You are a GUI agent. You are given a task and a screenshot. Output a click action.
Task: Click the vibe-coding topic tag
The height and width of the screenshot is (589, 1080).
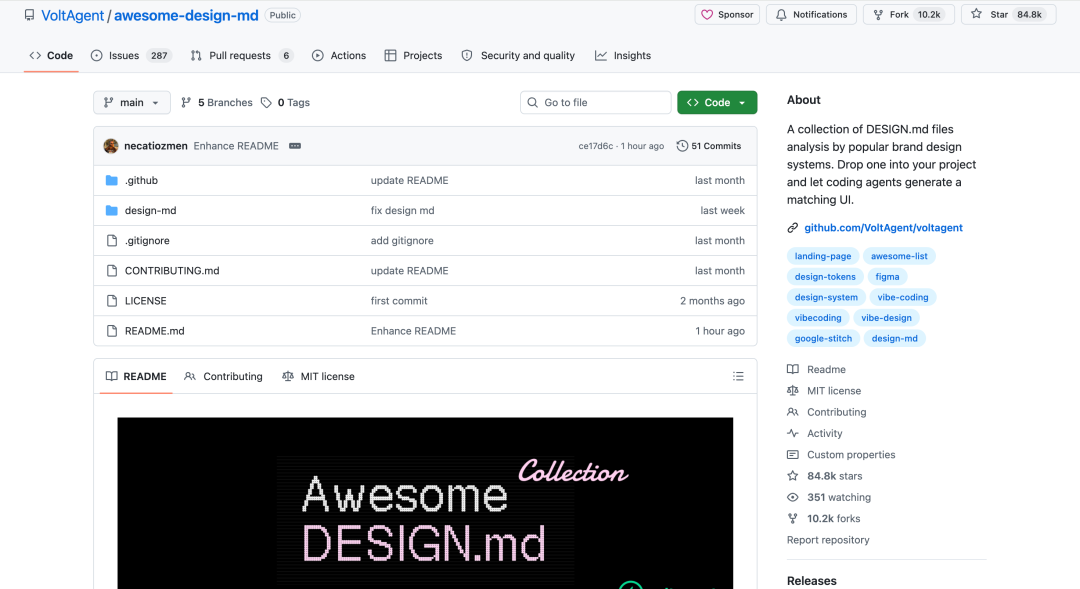[x=903, y=298]
